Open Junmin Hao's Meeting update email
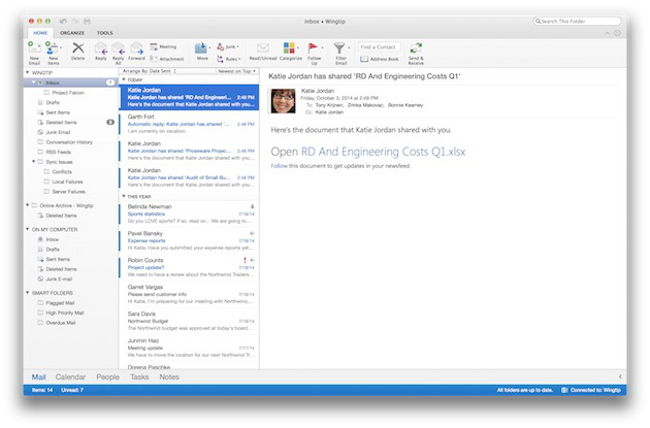 pyautogui.click(x=189, y=348)
